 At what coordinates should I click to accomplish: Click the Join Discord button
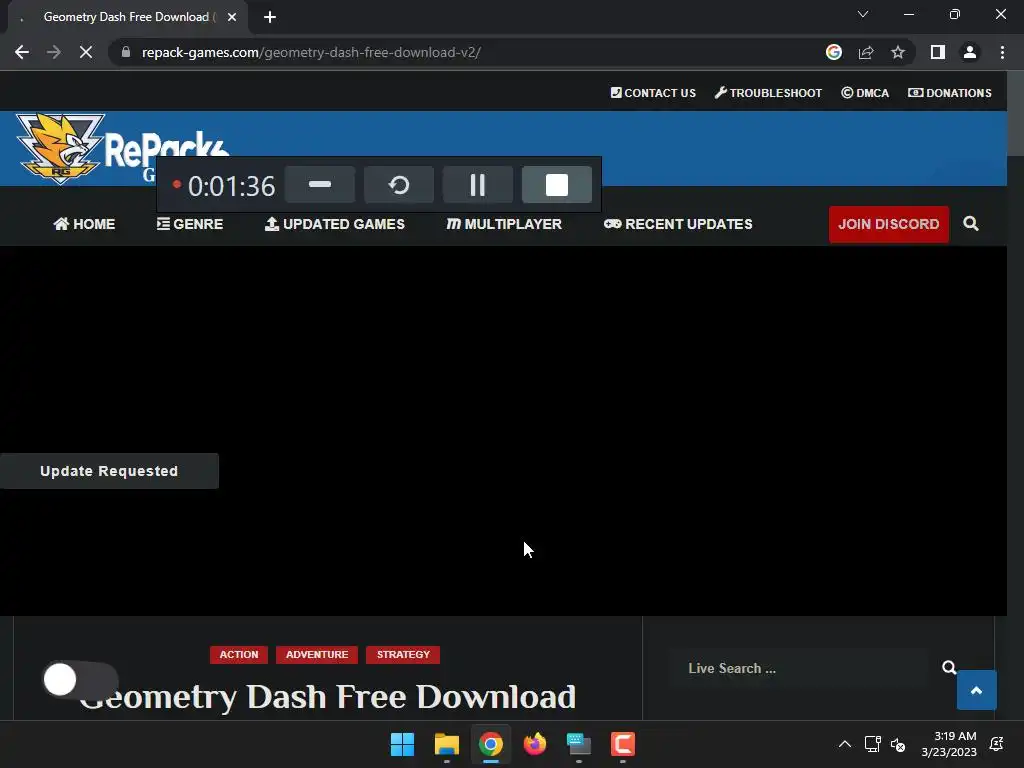[x=889, y=224]
